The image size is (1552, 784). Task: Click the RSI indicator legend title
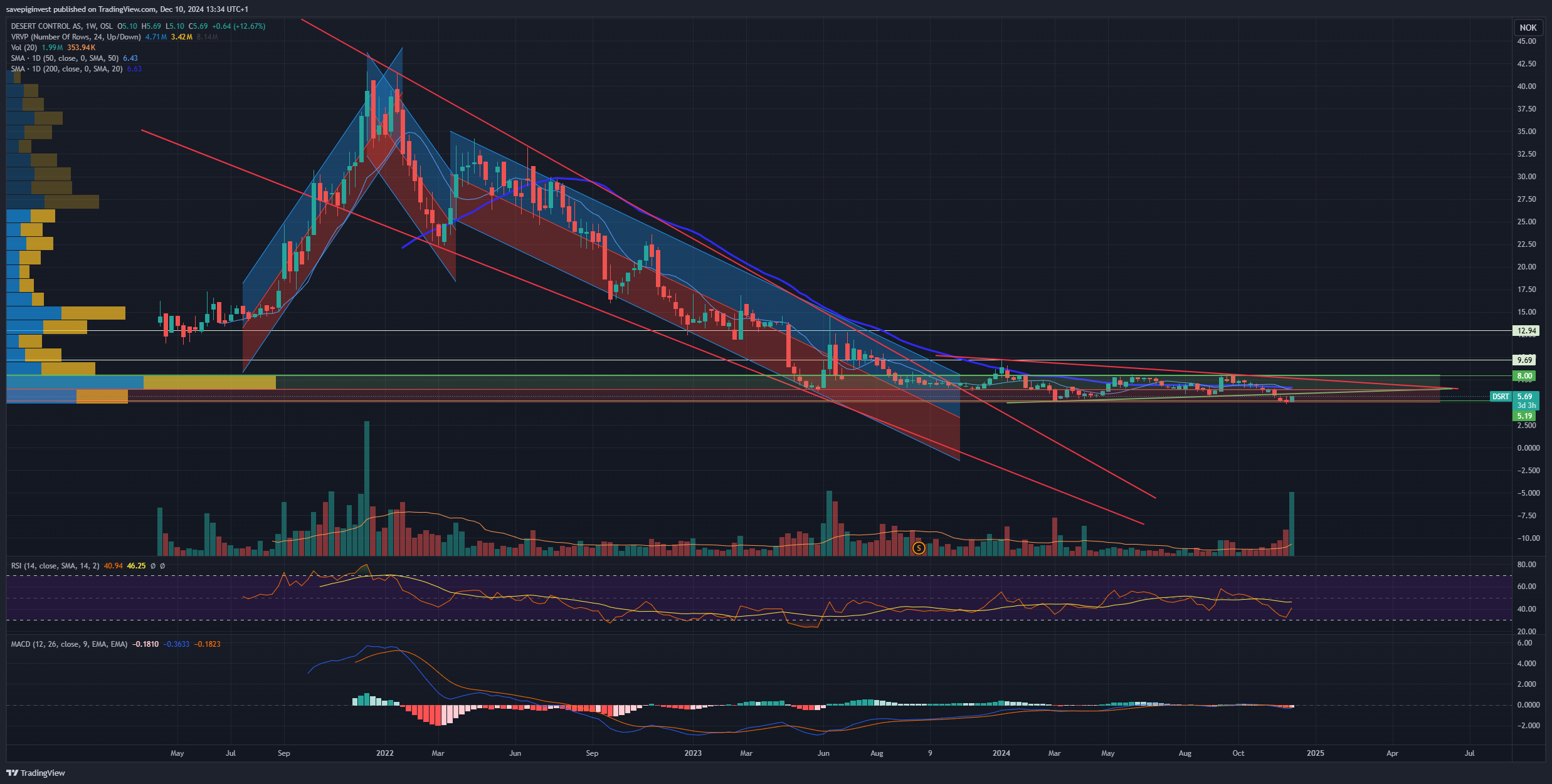pos(55,566)
